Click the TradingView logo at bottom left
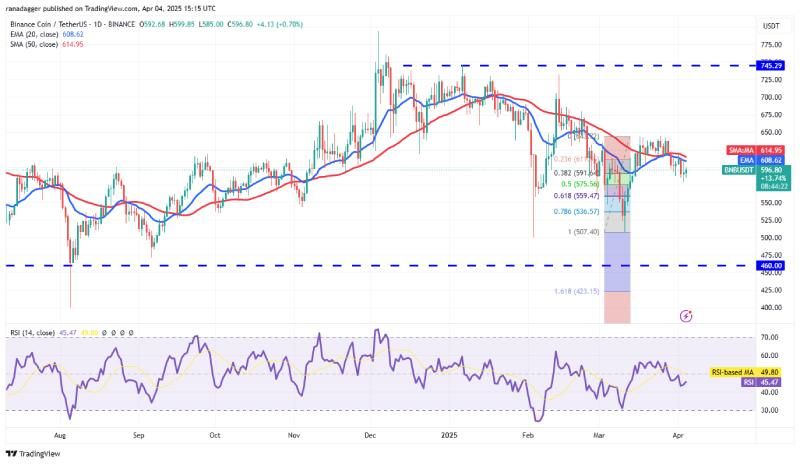The width and height of the screenshot is (800, 464). click(33, 453)
